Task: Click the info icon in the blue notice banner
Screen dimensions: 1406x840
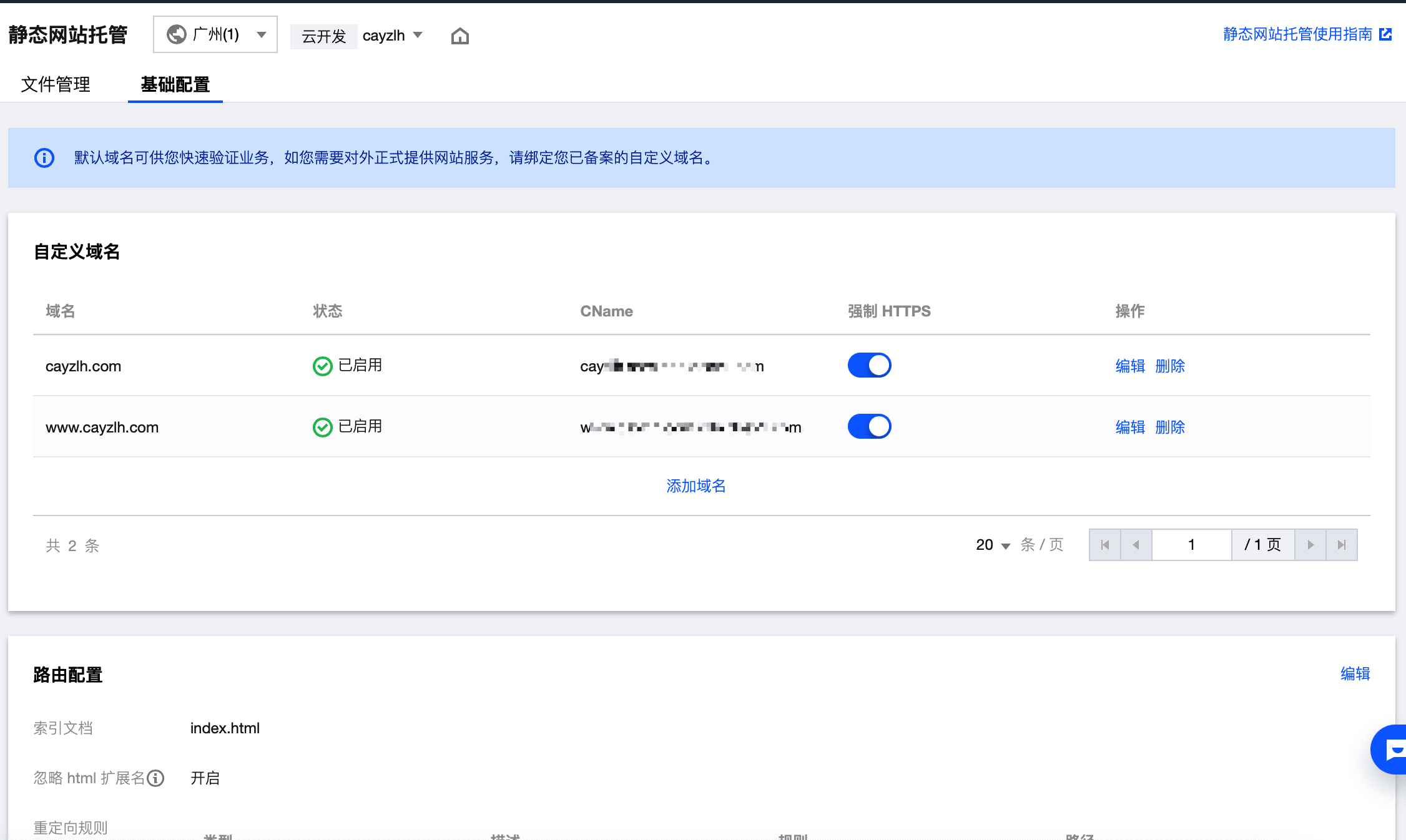Action: tap(44, 158)
